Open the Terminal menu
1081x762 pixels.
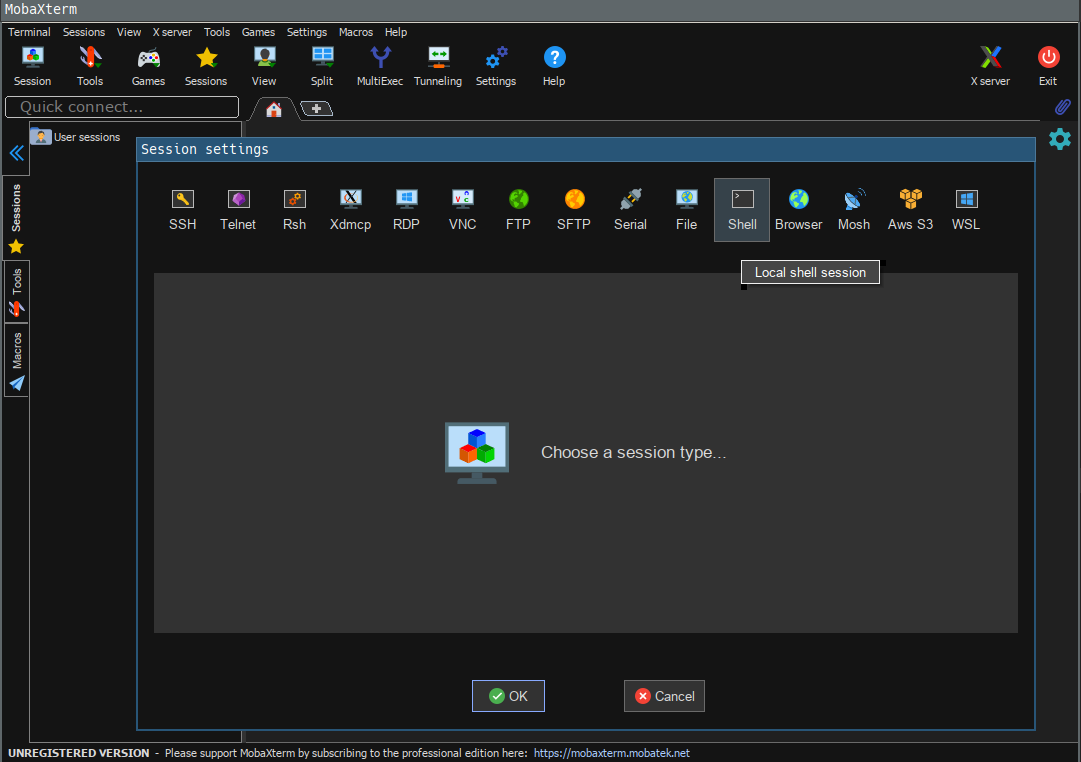point(29,32)
